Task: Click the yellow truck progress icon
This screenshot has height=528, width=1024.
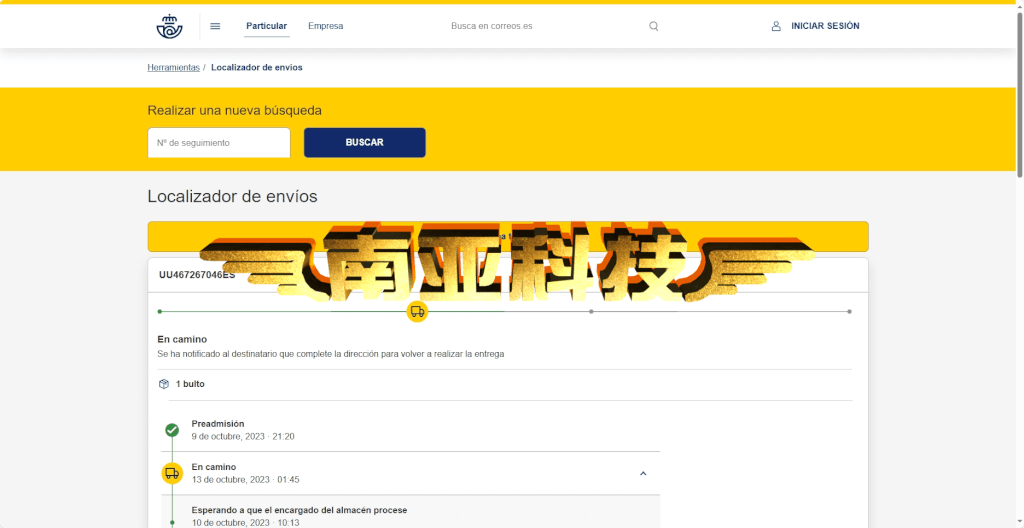Action: (x=417, y=312)
